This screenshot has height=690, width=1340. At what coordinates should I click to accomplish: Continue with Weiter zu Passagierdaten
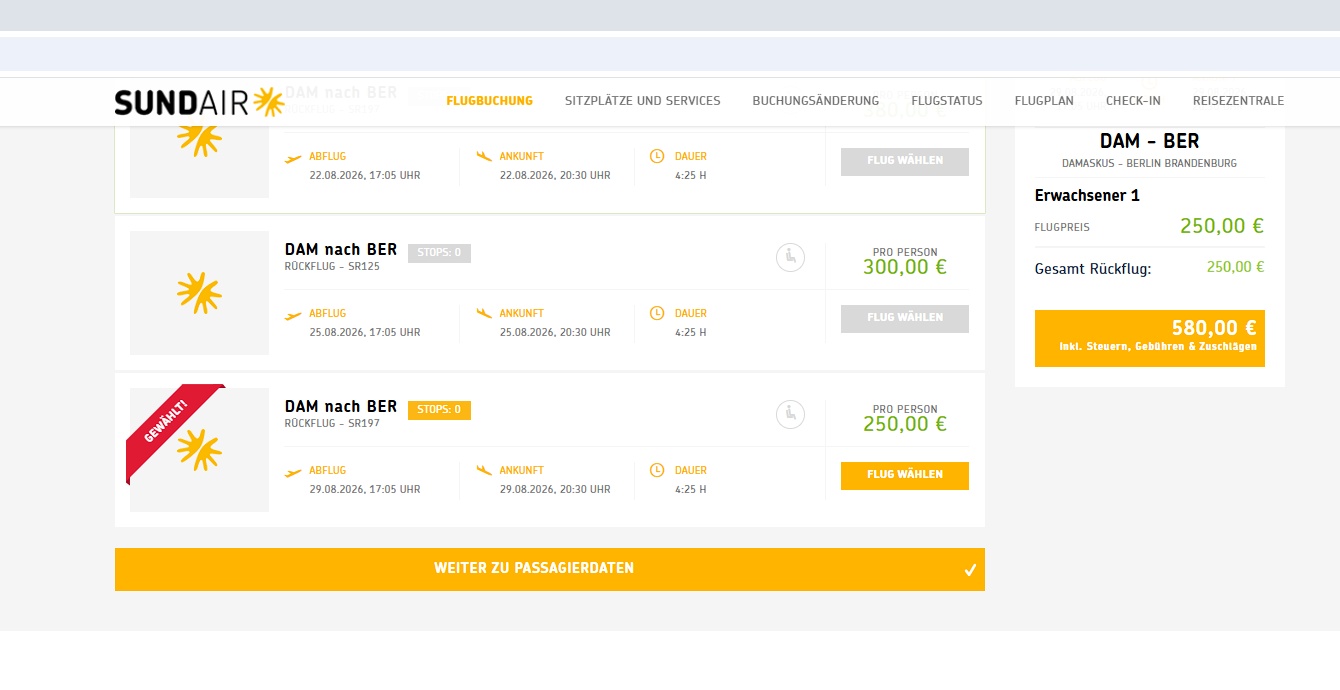[550, 569]
